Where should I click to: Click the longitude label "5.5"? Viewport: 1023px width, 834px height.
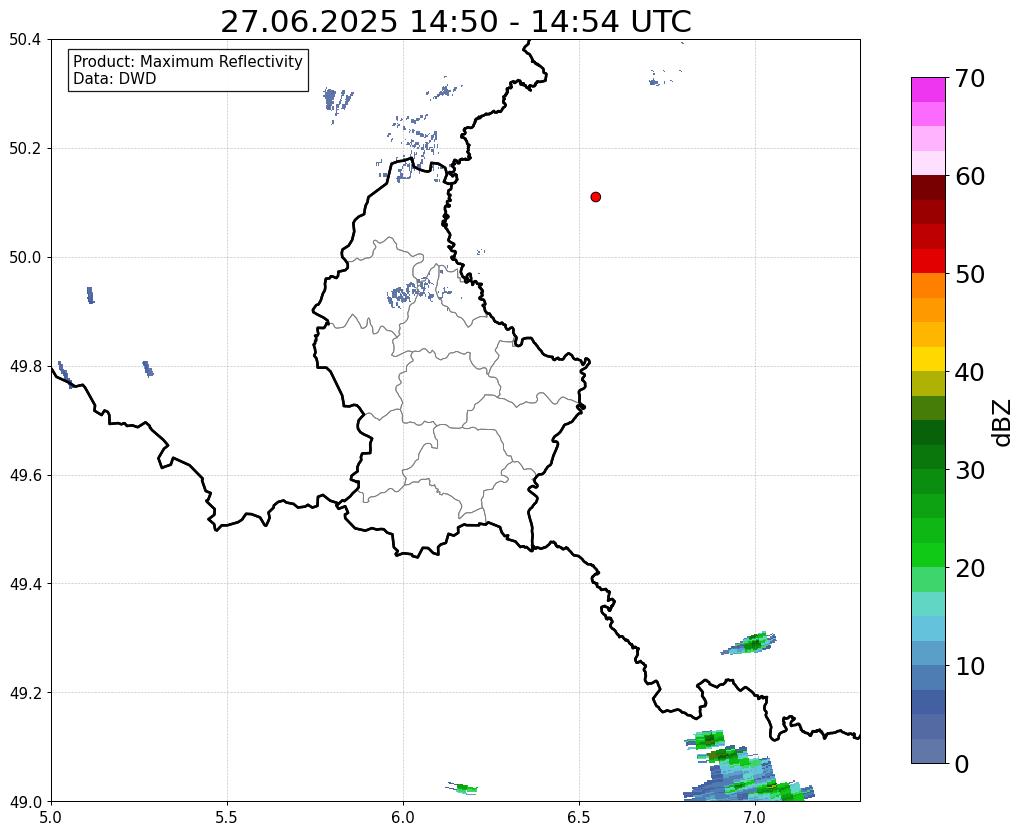[x=227, y=817]
